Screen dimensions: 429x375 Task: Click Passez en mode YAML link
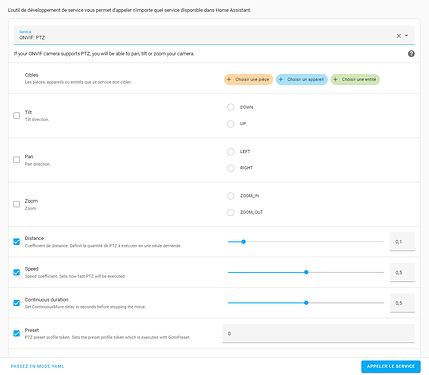click(x=37, y=366)
